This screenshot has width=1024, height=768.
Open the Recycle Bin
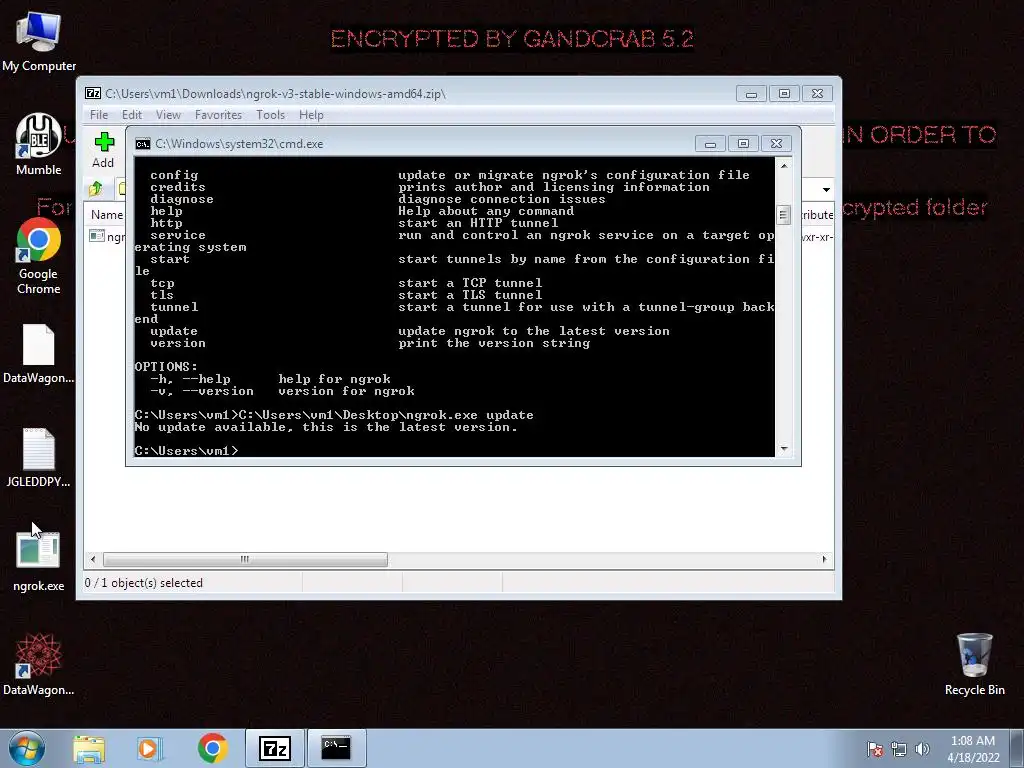974,664
